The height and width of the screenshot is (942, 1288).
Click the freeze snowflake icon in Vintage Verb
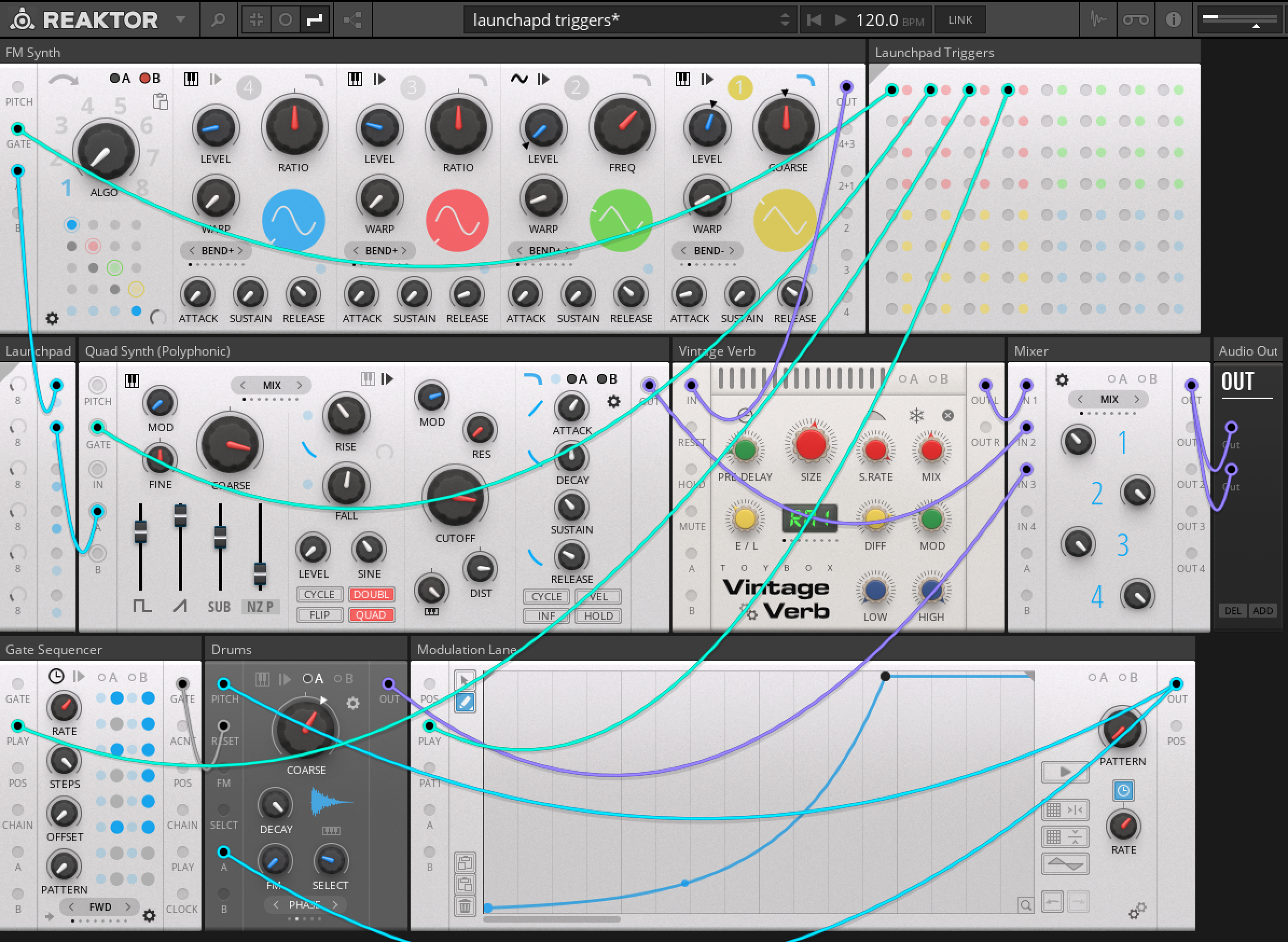click(x=916, y=415)
